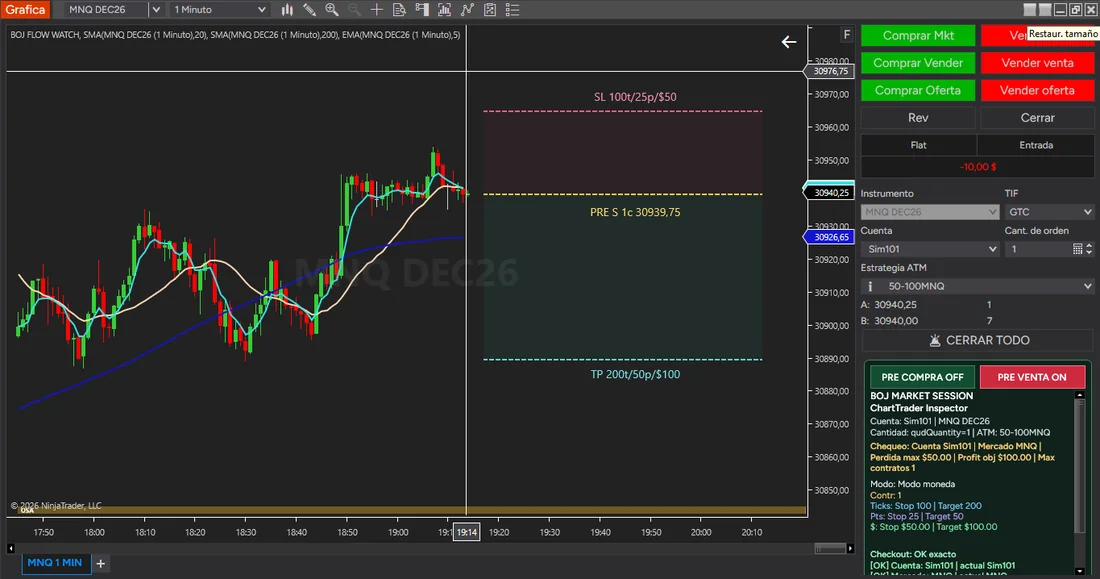Image resolution: width=1100 pixels, height=579 pixels.
Task: Click the Comprar Oferta button
Action: pyautogui.click(x=918, y=90)
